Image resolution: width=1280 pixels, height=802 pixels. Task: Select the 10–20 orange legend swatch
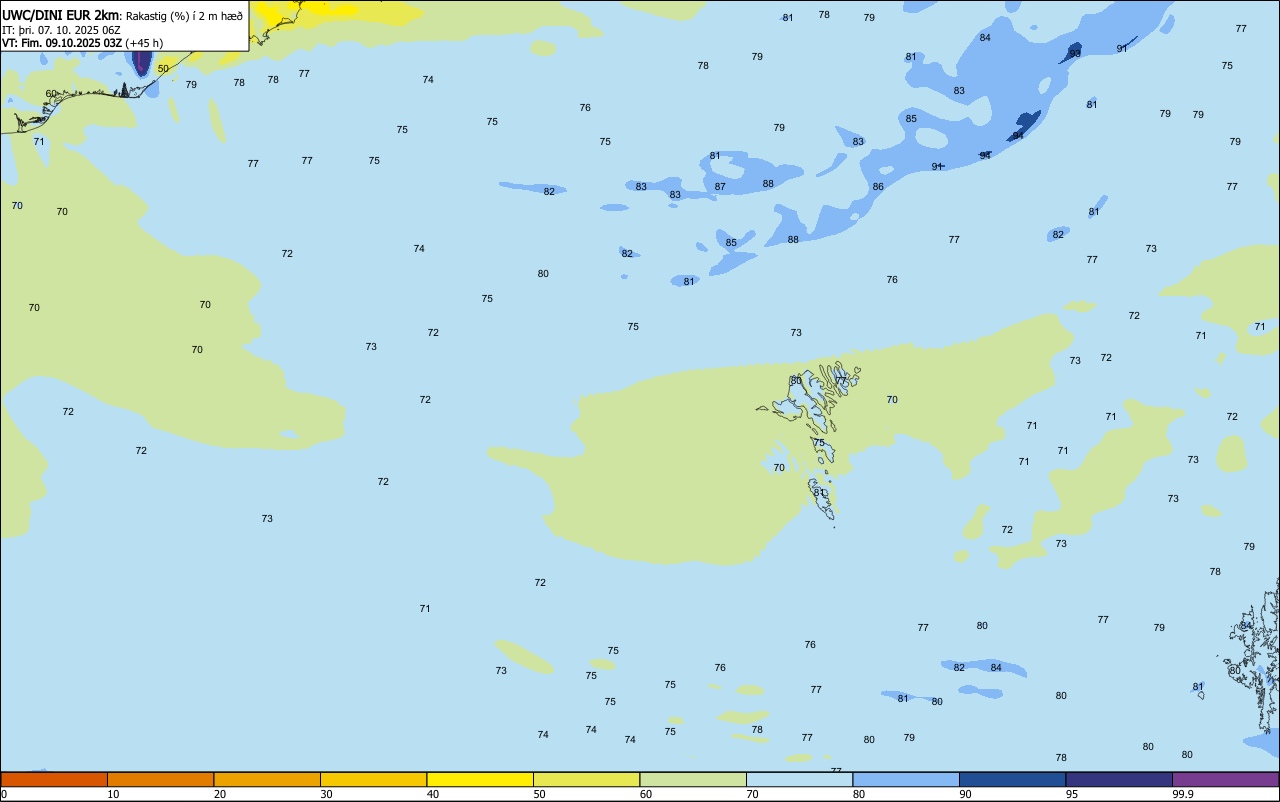coord(160,779)
